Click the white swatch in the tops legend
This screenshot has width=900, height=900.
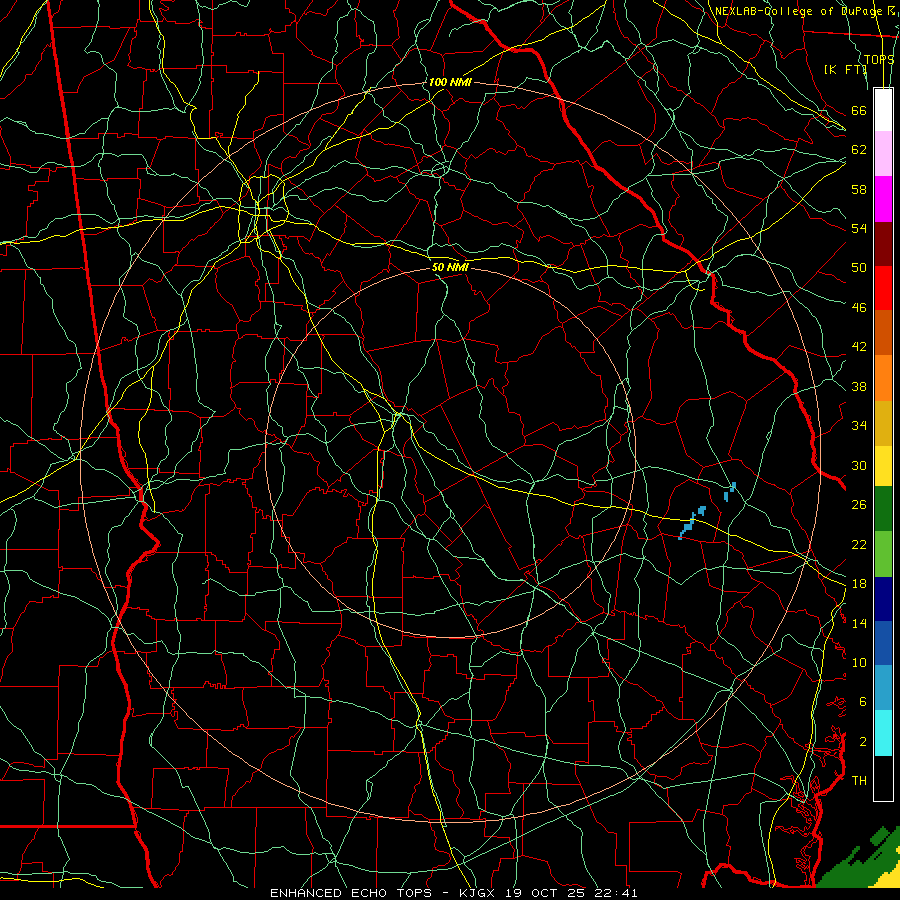click(x=883, y=110)
